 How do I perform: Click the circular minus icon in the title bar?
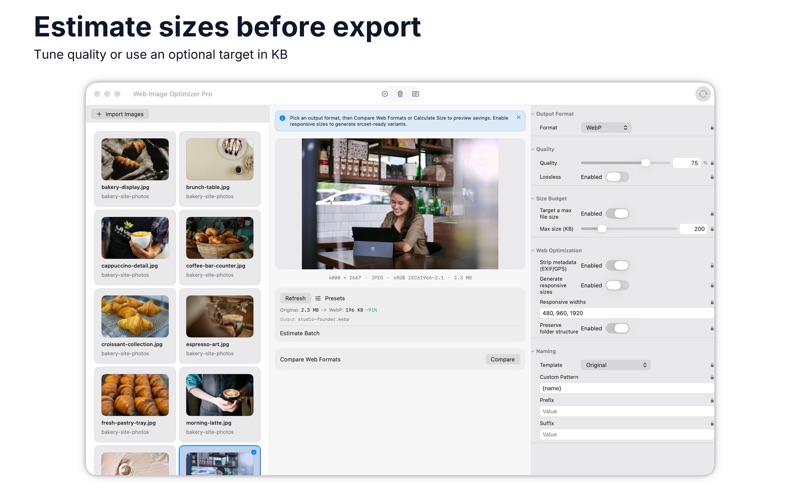point(385,94)
